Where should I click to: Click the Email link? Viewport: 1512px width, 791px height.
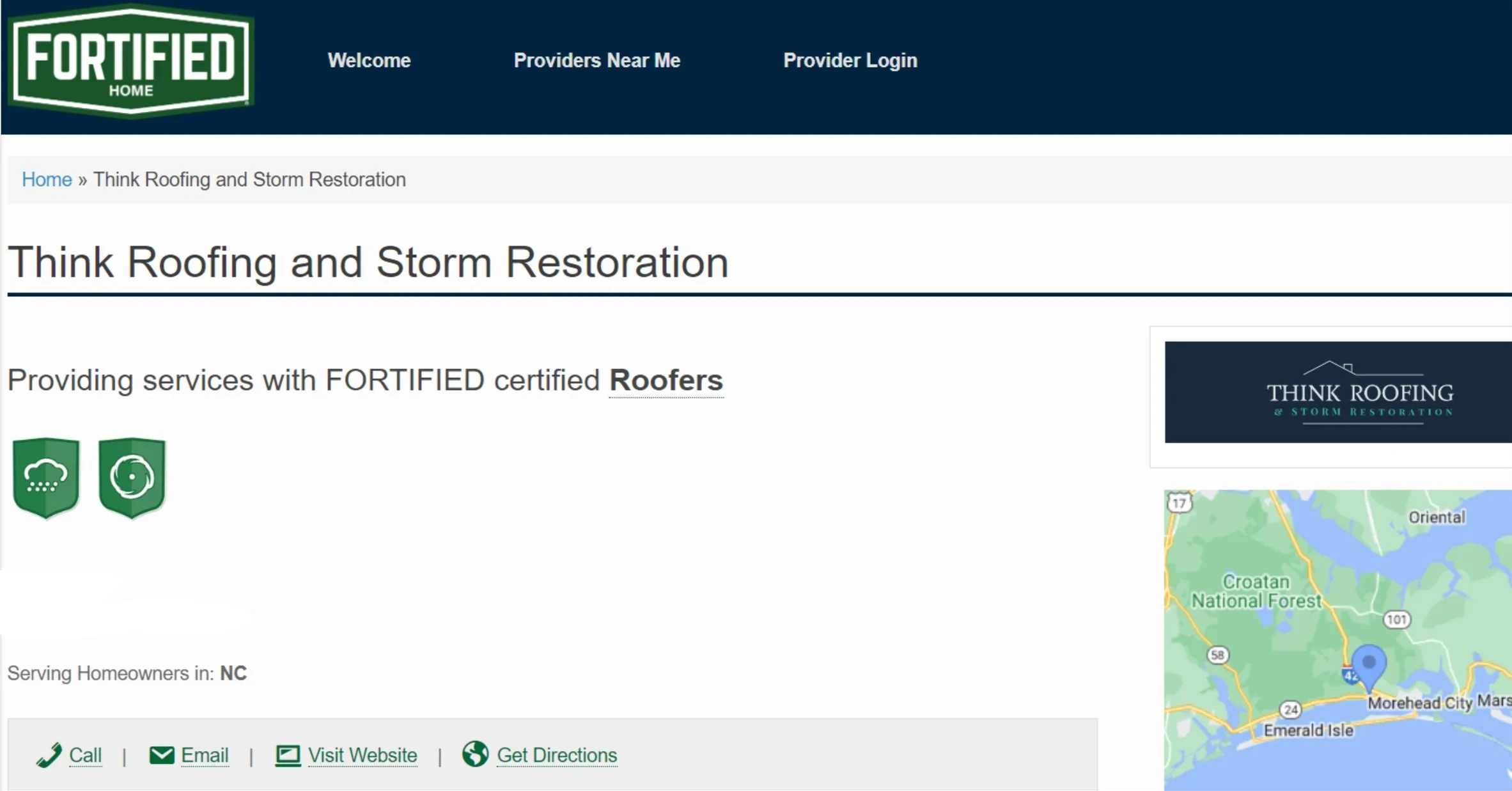[205, 755]
